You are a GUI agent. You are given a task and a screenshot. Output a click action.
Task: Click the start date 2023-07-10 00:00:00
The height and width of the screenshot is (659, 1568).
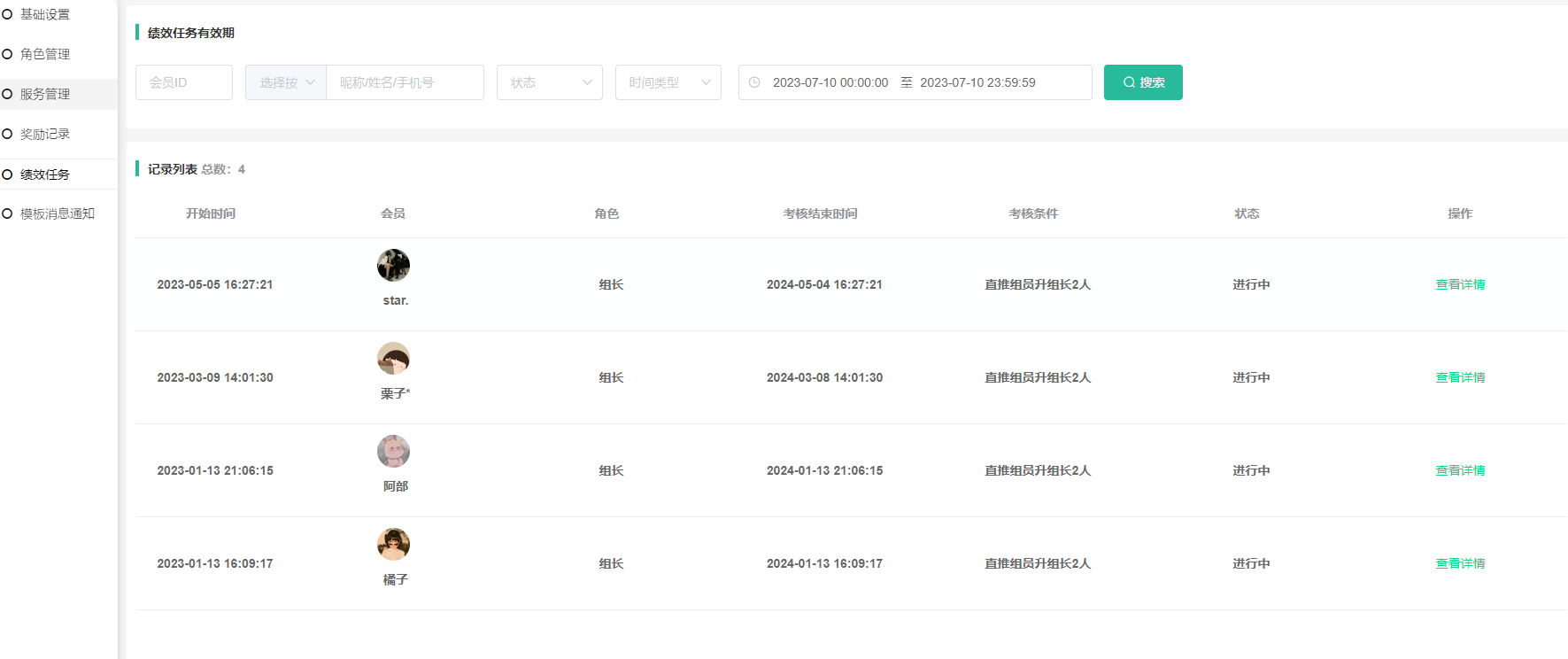(x=830, y=82)
